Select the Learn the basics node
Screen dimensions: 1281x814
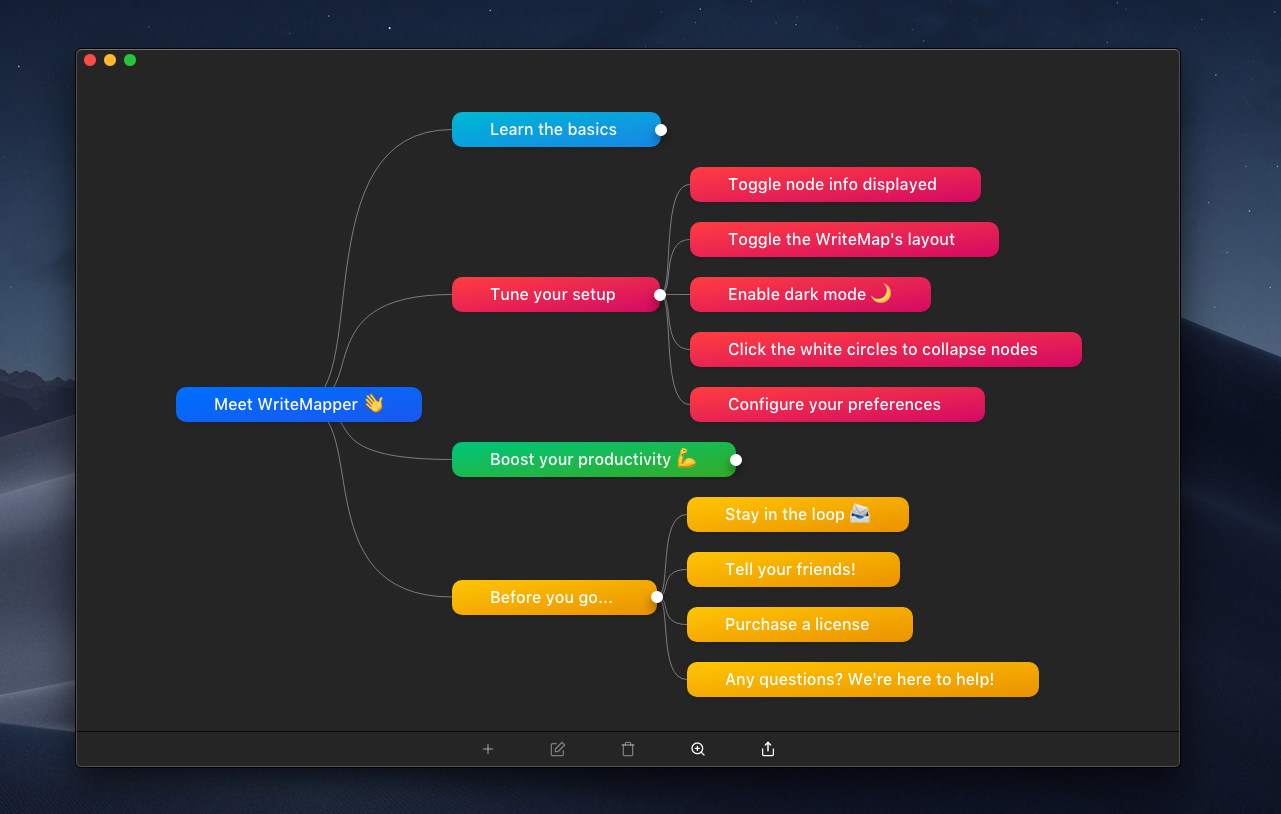tap(556, 129)
